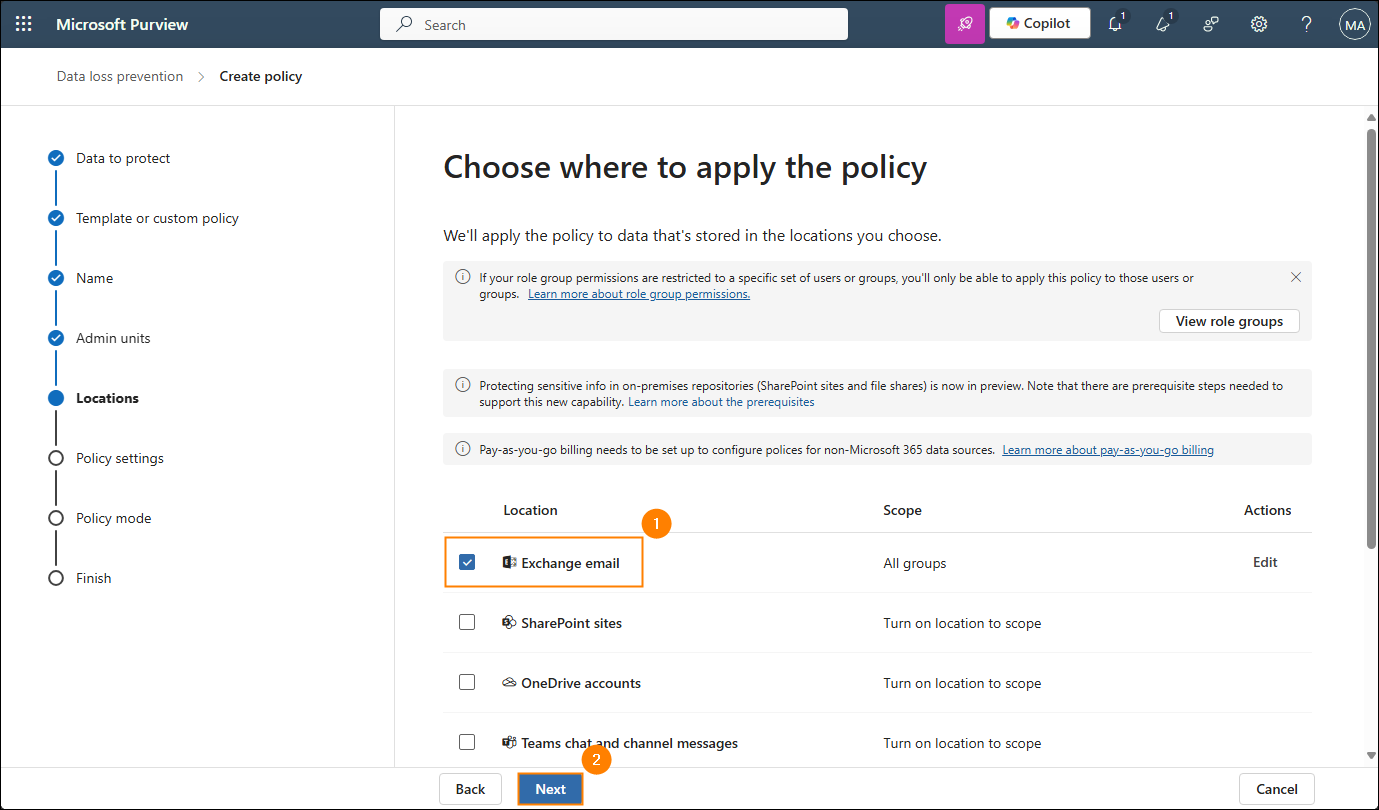Click the SharePoint sites icon
Image resolution: width=1379 pixels, height=810 pixels.
pyautogui.click(x=509, y=622)
